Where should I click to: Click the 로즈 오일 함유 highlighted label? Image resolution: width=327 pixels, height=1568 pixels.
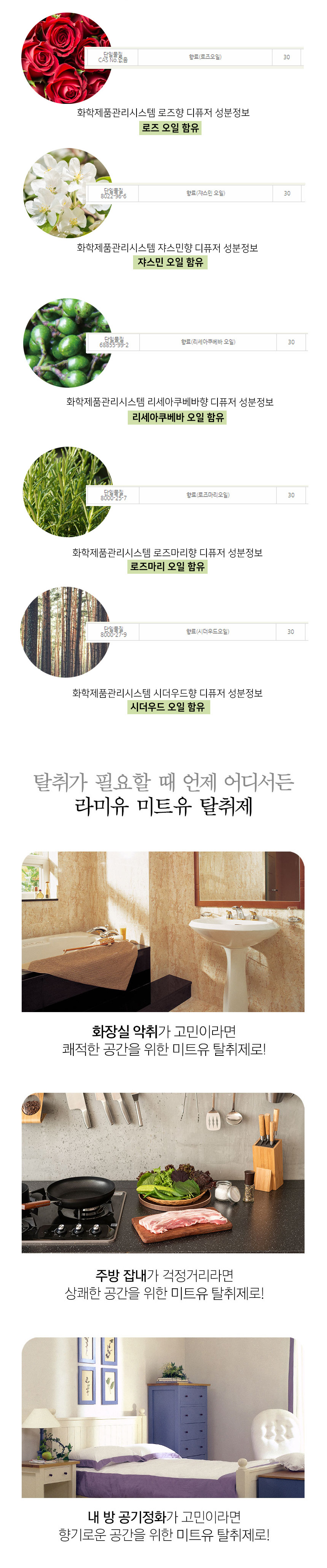[170, 128]
